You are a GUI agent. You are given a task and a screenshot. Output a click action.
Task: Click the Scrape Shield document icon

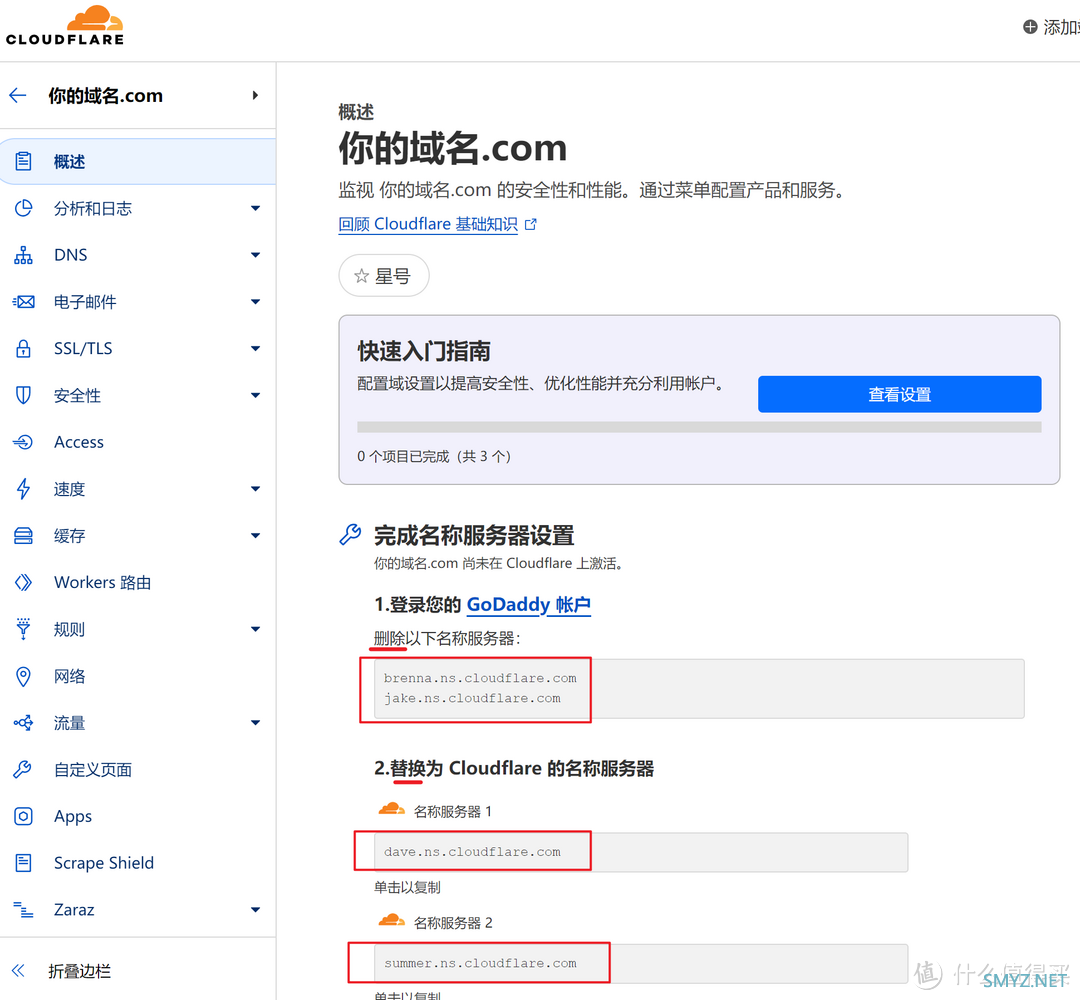(23, 863)
